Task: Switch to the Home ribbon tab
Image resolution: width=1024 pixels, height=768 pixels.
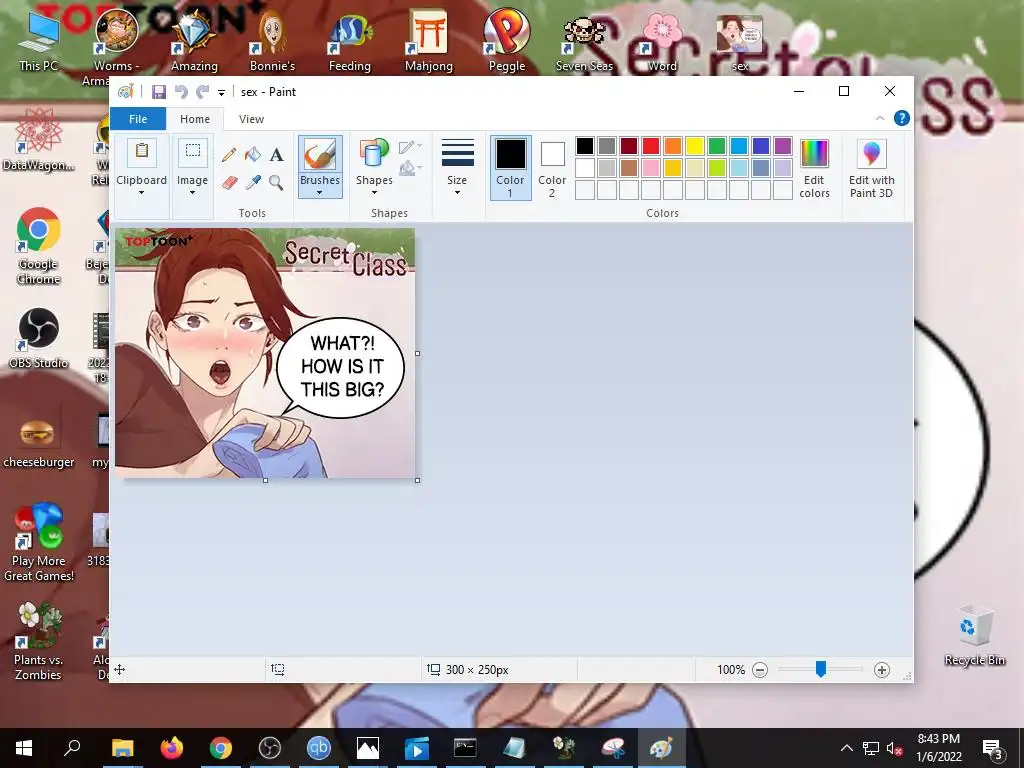Action: pos(195,119)
